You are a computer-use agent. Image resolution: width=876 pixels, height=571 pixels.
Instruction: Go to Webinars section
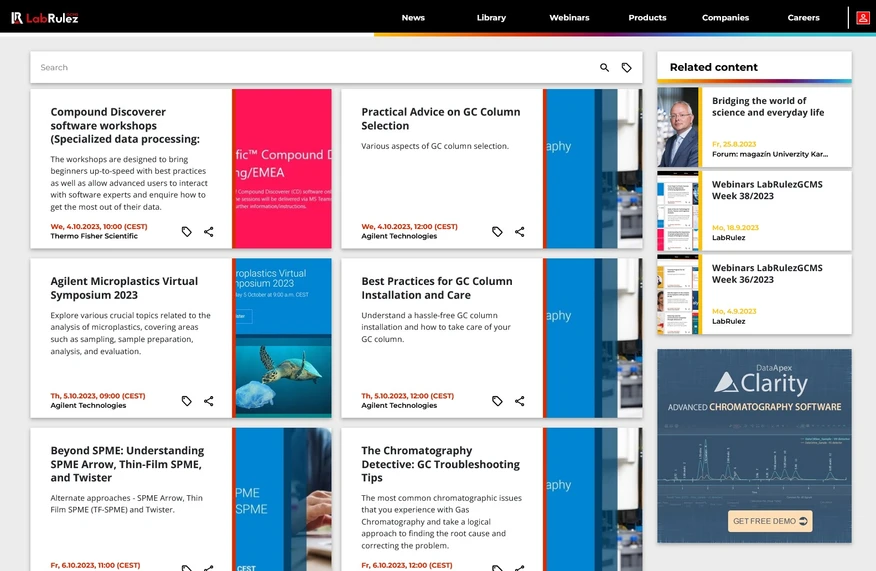[x=569, y=18]
